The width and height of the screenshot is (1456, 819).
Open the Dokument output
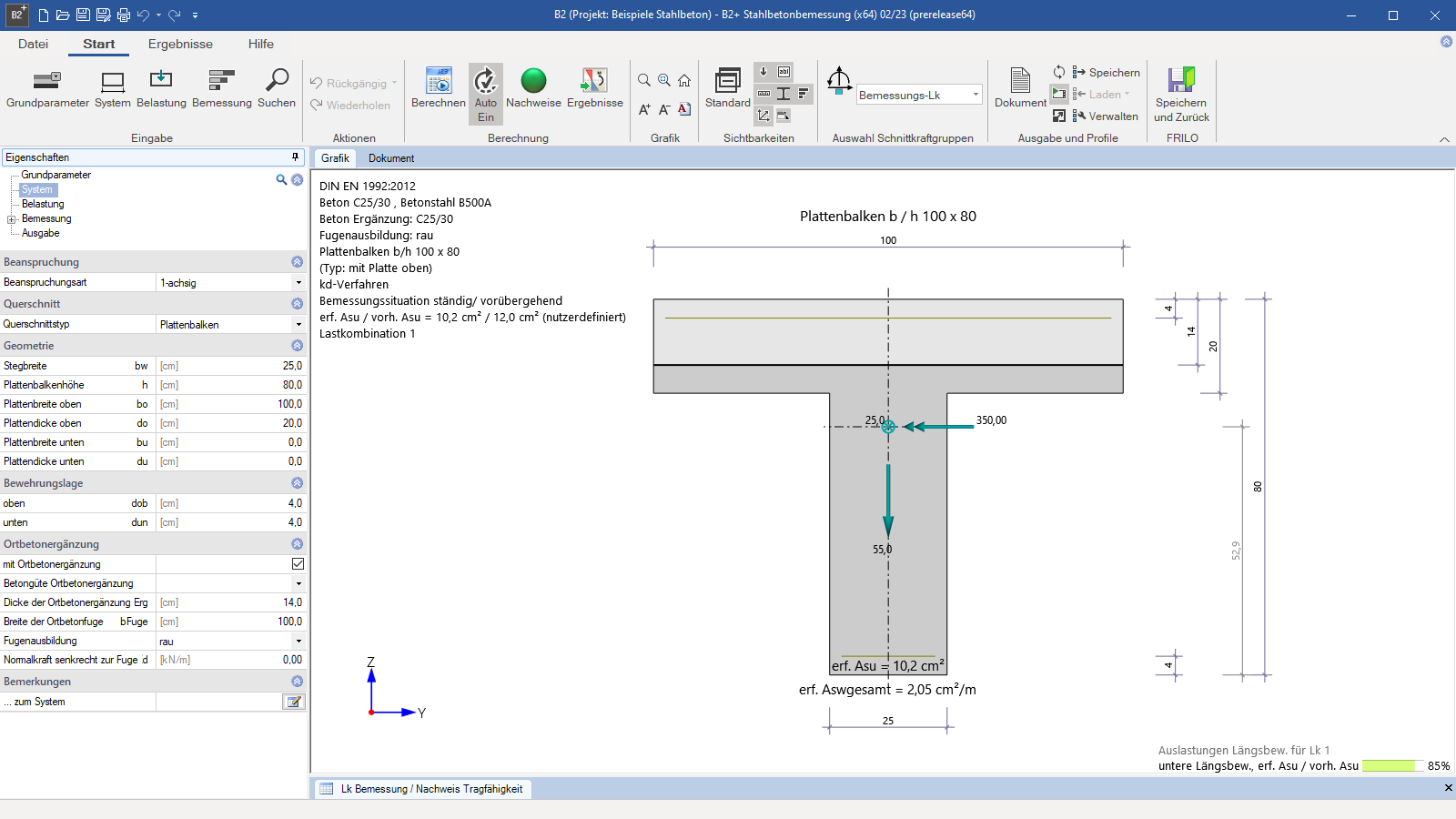pos(1020,89)
